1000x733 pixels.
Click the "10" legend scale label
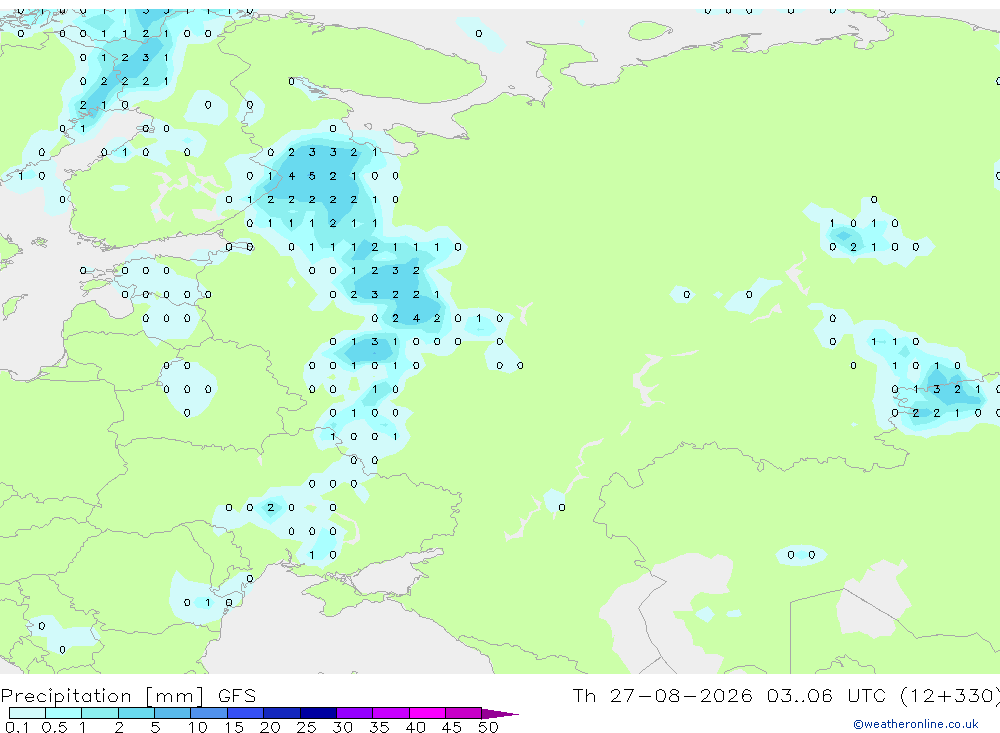coord(198,727)
